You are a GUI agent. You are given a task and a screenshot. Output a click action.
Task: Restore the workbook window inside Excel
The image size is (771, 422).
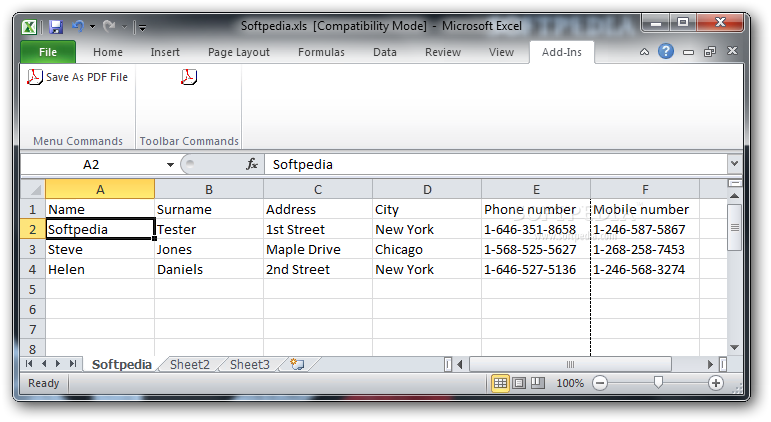coord(710,52)
